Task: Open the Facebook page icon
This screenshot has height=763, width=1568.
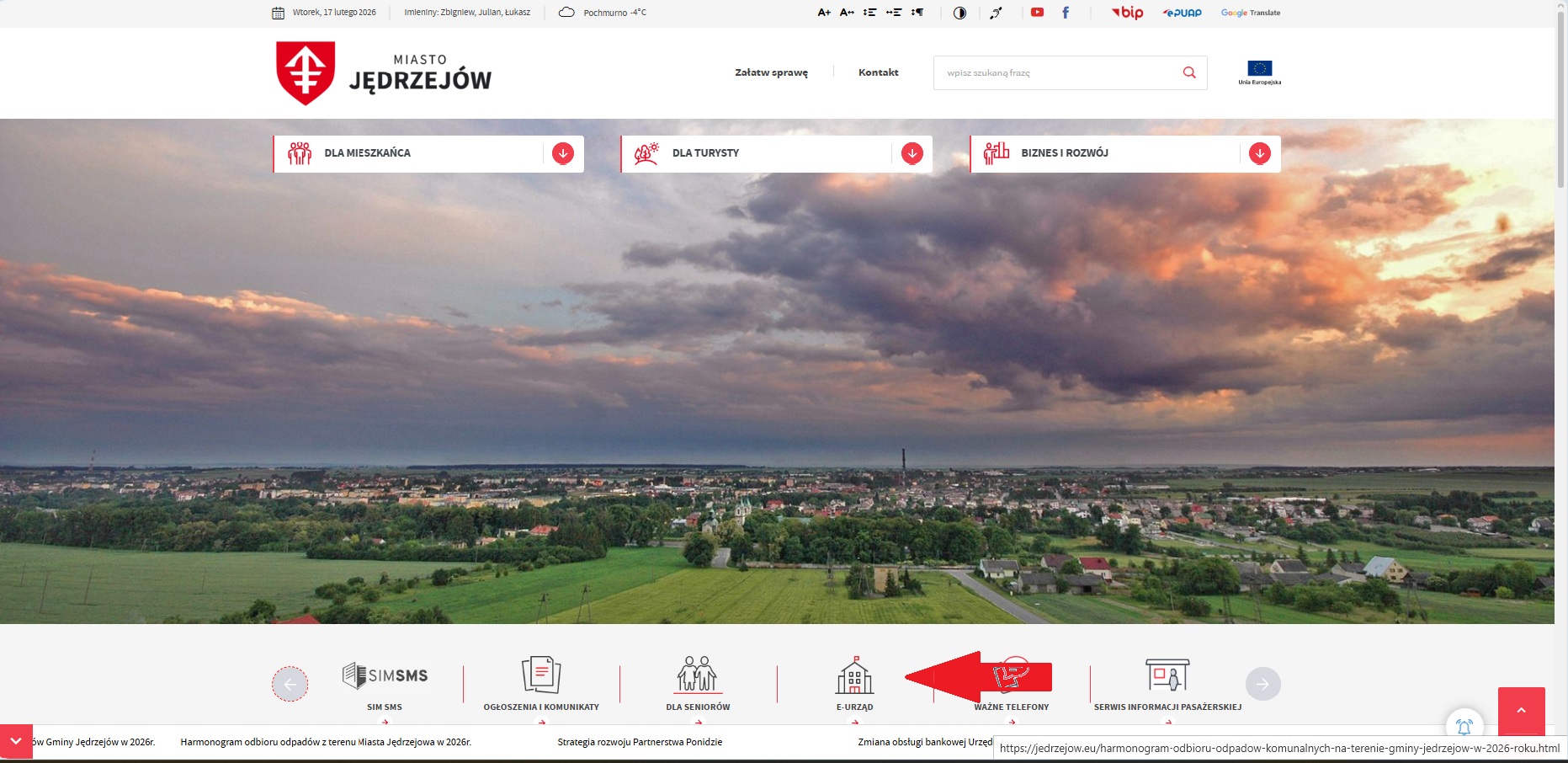Action: [x=1066, y=13]
